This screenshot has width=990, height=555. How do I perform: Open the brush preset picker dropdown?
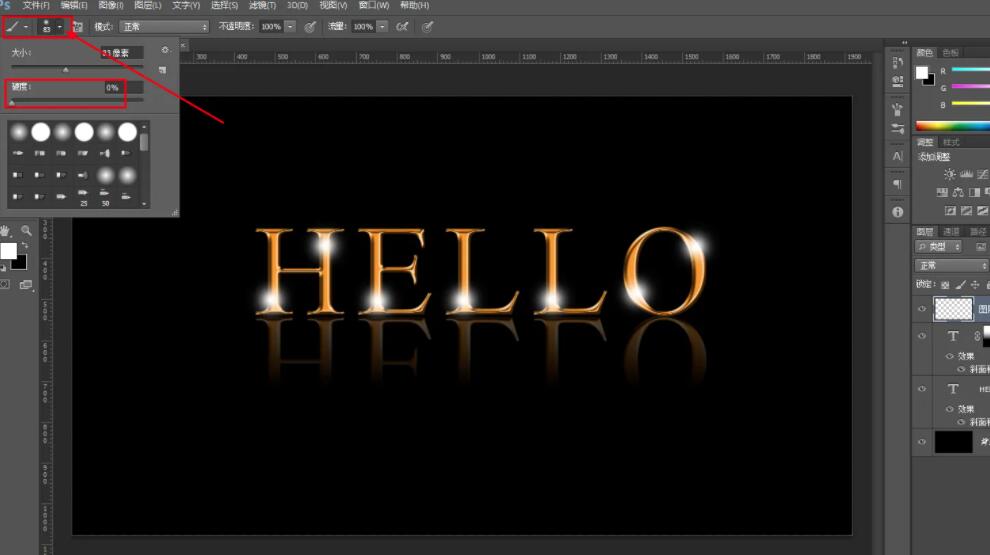(59, 27)
